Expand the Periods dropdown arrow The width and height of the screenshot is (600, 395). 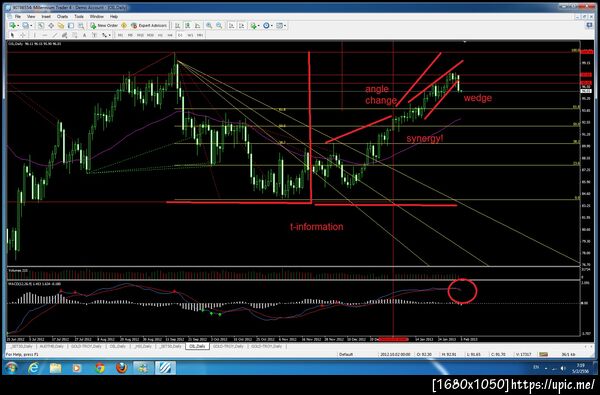272,26
